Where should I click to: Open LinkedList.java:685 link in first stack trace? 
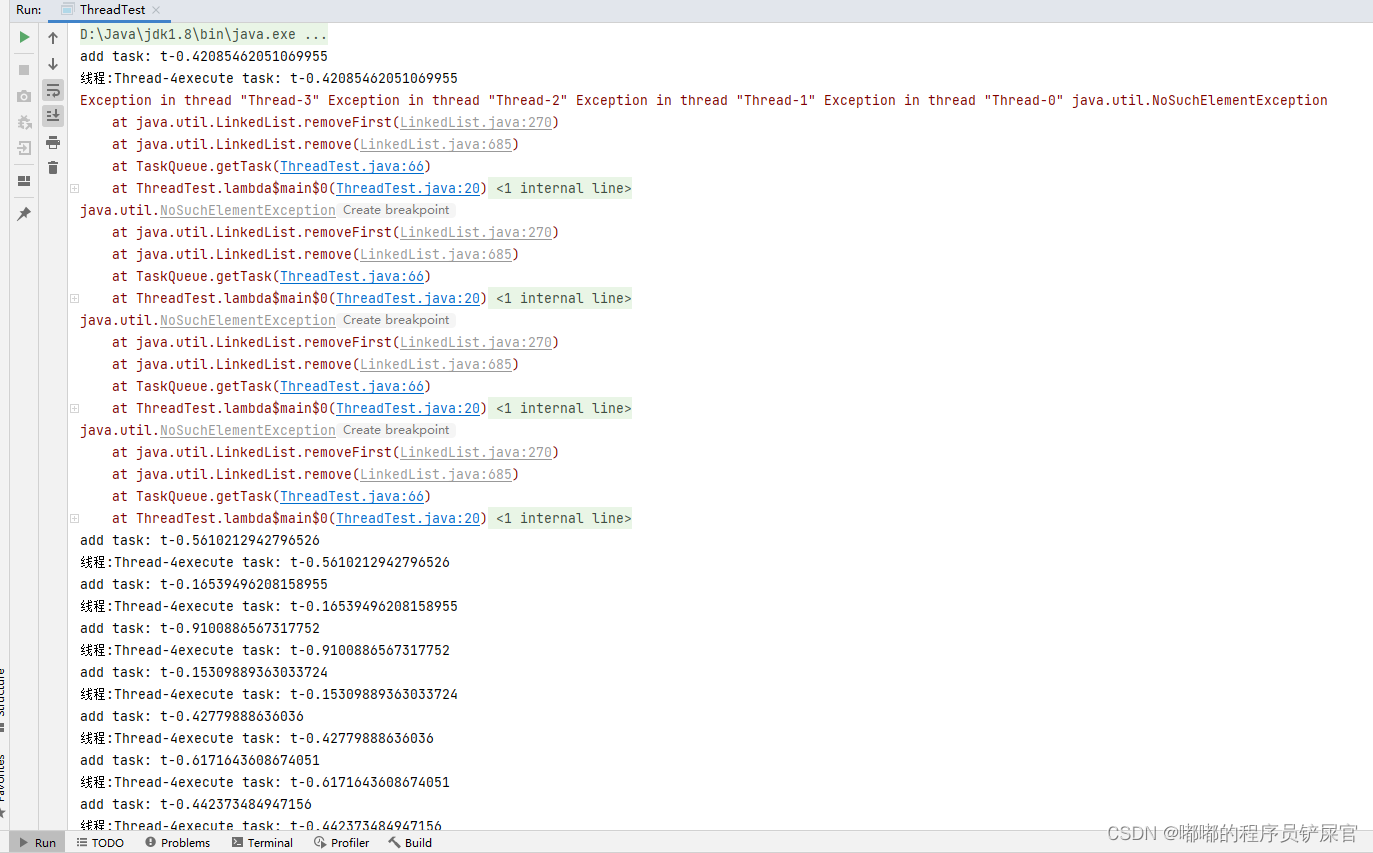[x=435, y=144]
